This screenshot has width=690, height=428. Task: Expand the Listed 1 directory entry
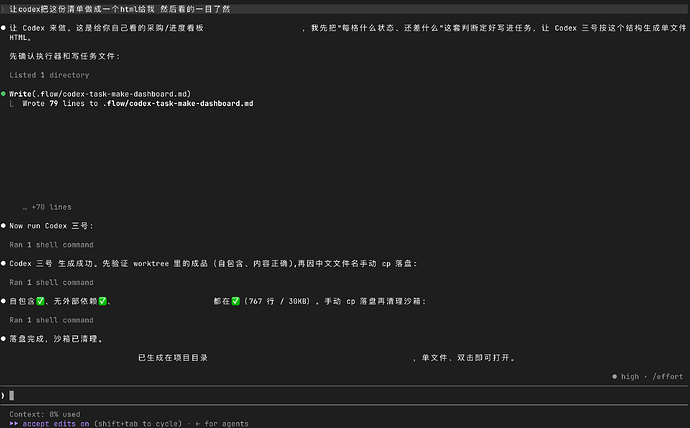[49, 75]
